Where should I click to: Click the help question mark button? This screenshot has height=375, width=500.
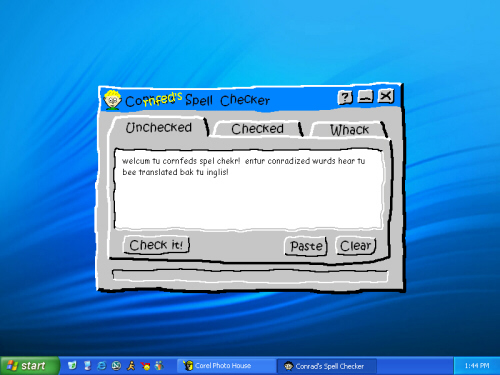pyautogui.click(x=345, y=98)
